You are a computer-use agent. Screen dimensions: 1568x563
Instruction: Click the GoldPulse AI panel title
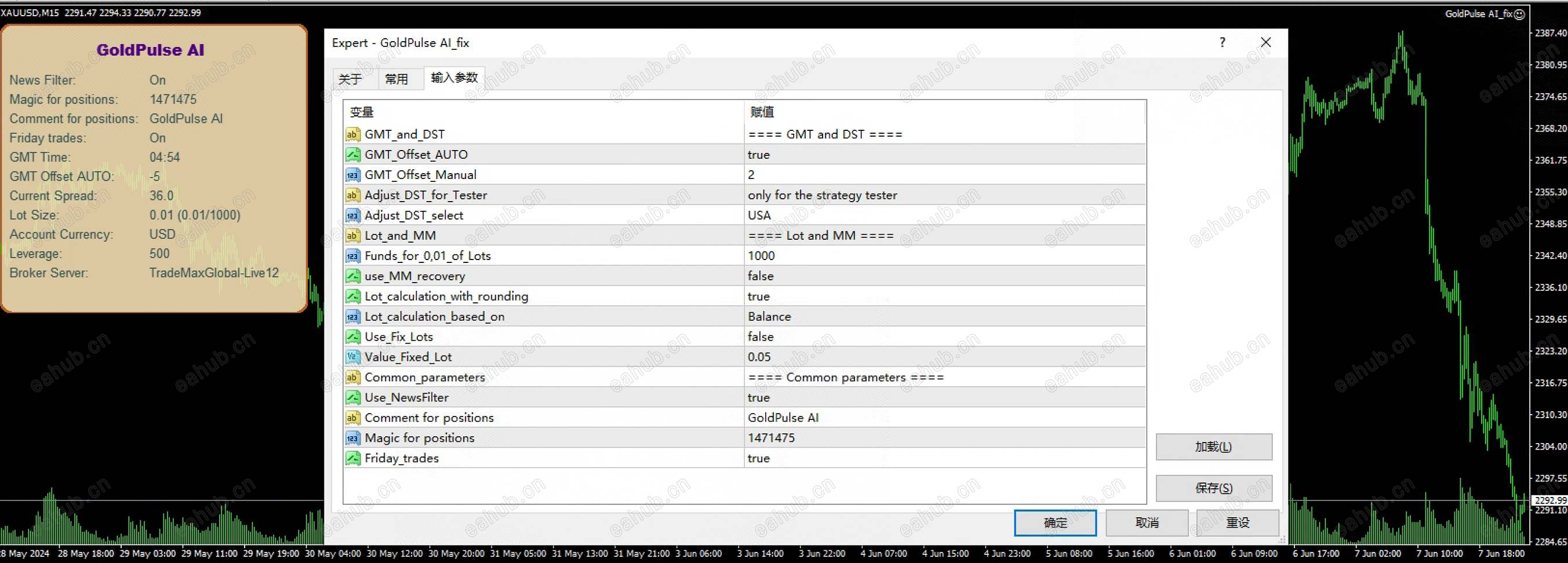(150, 50)
